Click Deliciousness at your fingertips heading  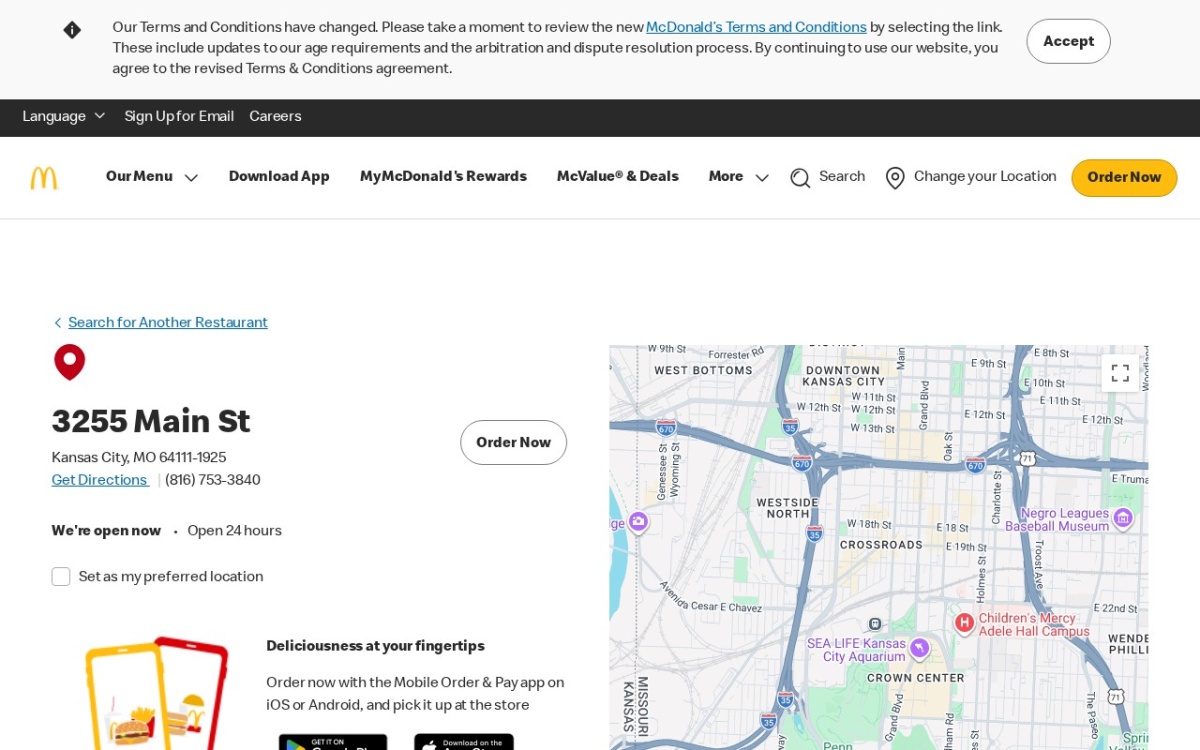(x=375, y=646)
